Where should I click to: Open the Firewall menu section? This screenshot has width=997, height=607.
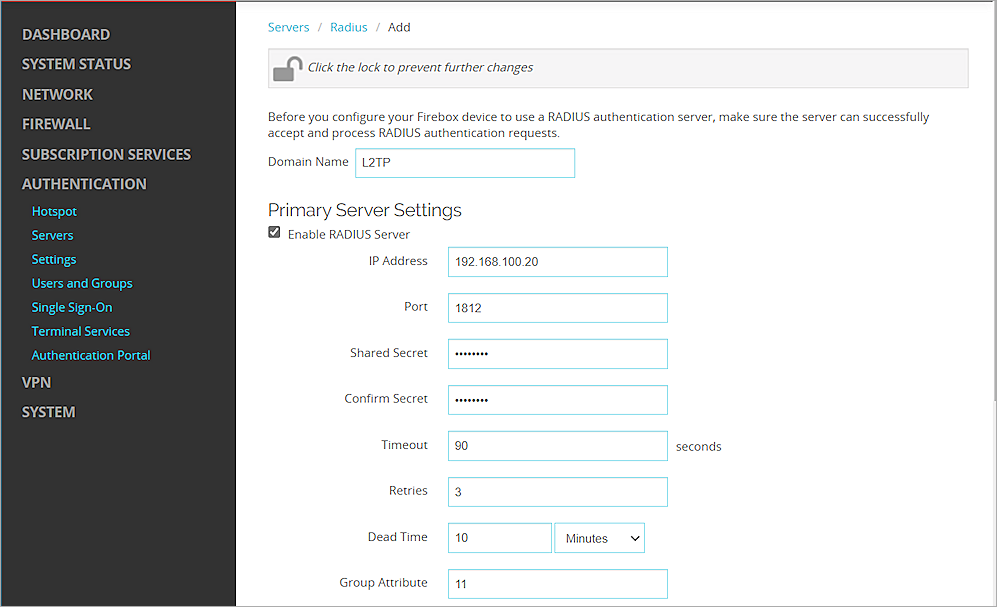tap(56, 124)
